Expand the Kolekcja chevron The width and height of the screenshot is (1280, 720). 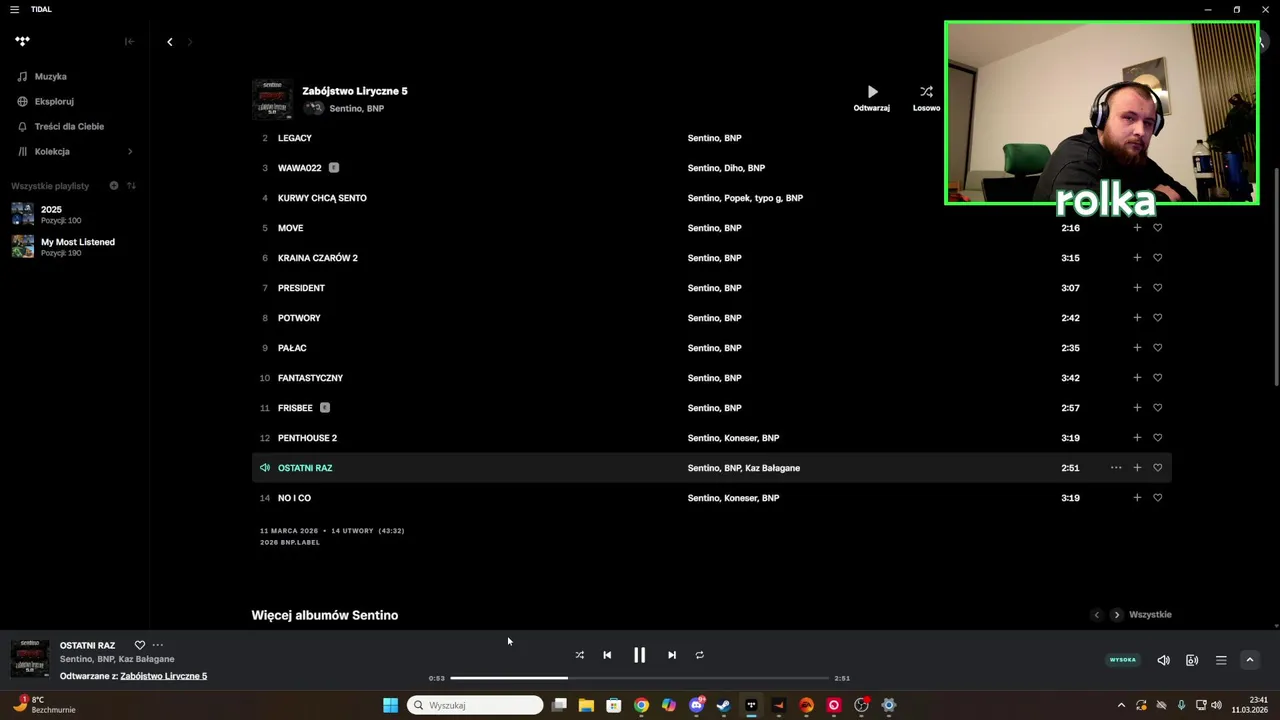tap(130, 151)
